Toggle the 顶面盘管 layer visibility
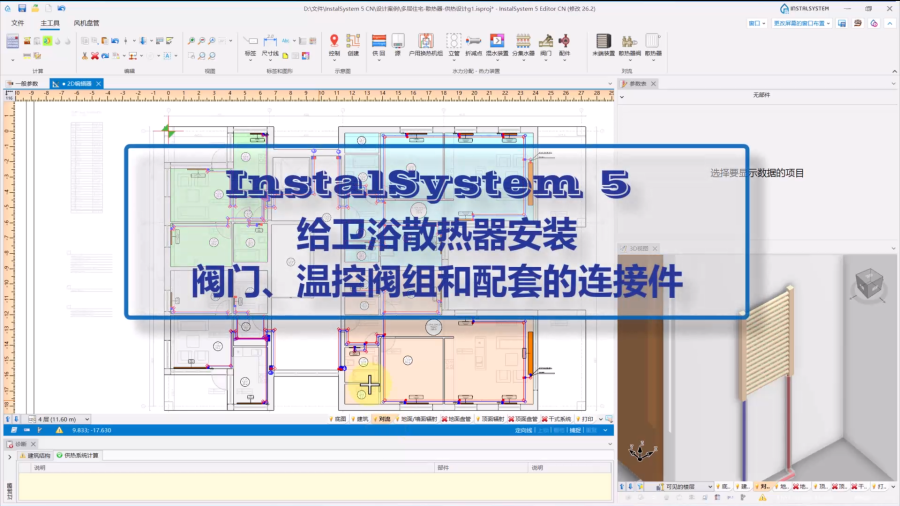The image size is (900, 506). coord(523,419)
